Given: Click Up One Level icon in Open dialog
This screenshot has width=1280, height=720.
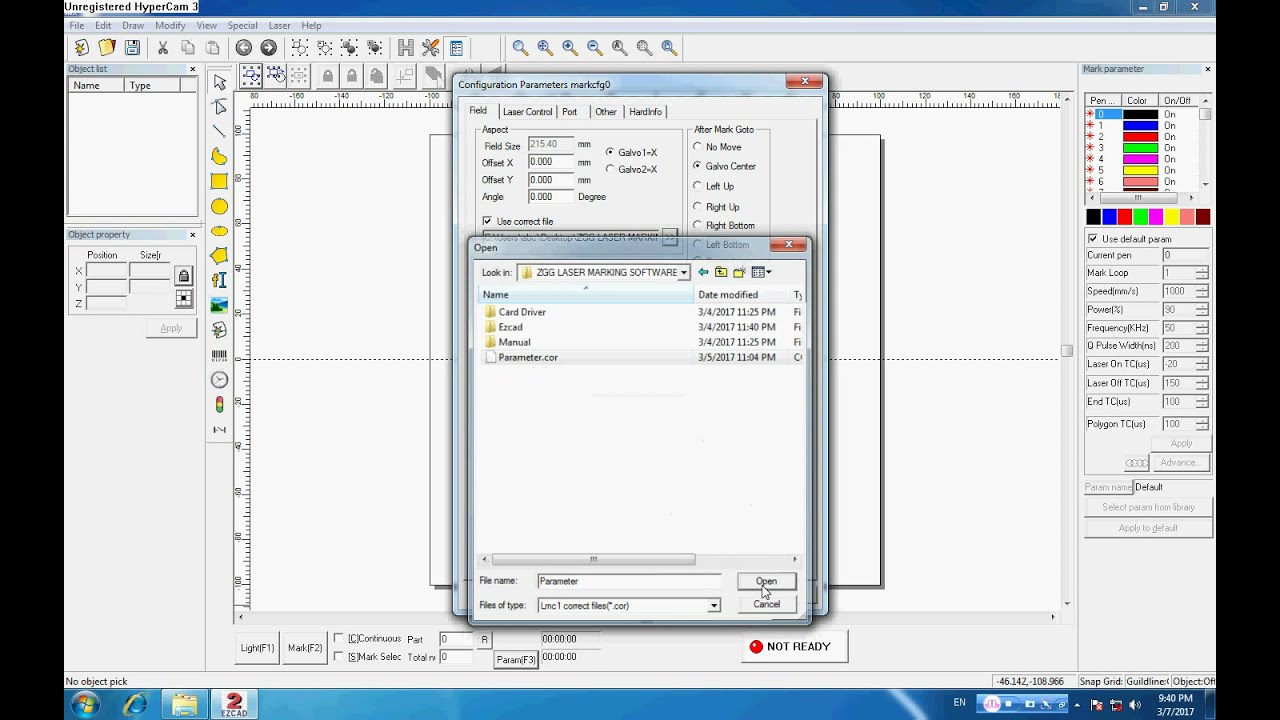Looking at the screenshot, I should click(720, 272).
